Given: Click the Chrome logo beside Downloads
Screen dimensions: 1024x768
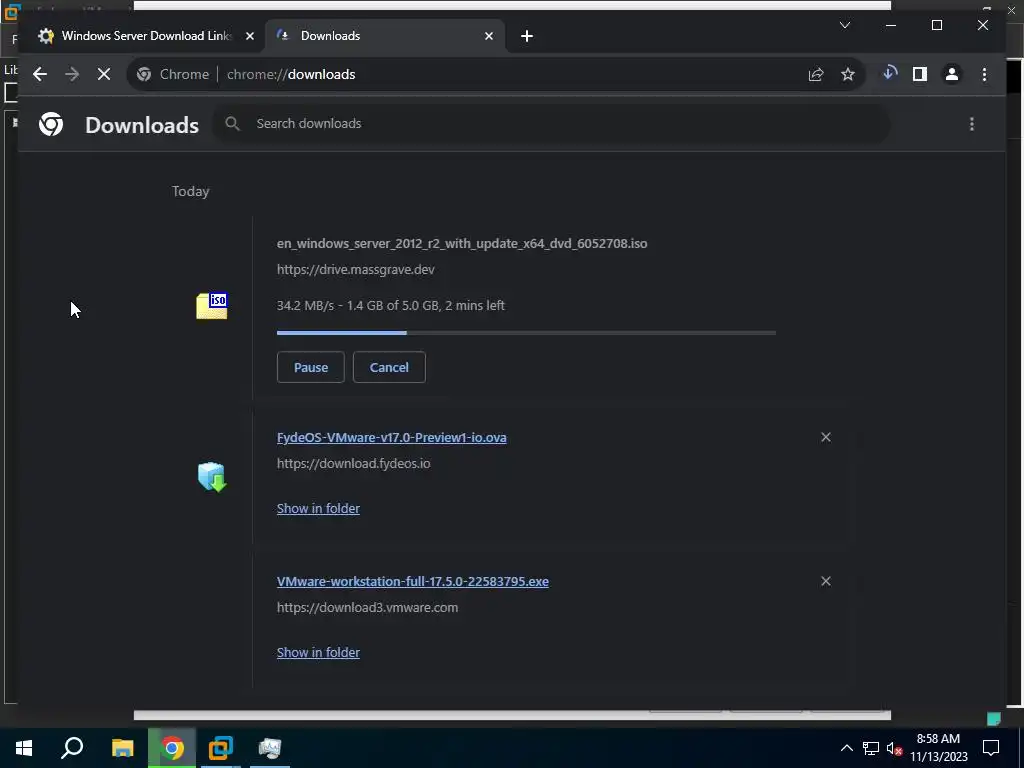Looking at the screenshot, I should [51, 124].
